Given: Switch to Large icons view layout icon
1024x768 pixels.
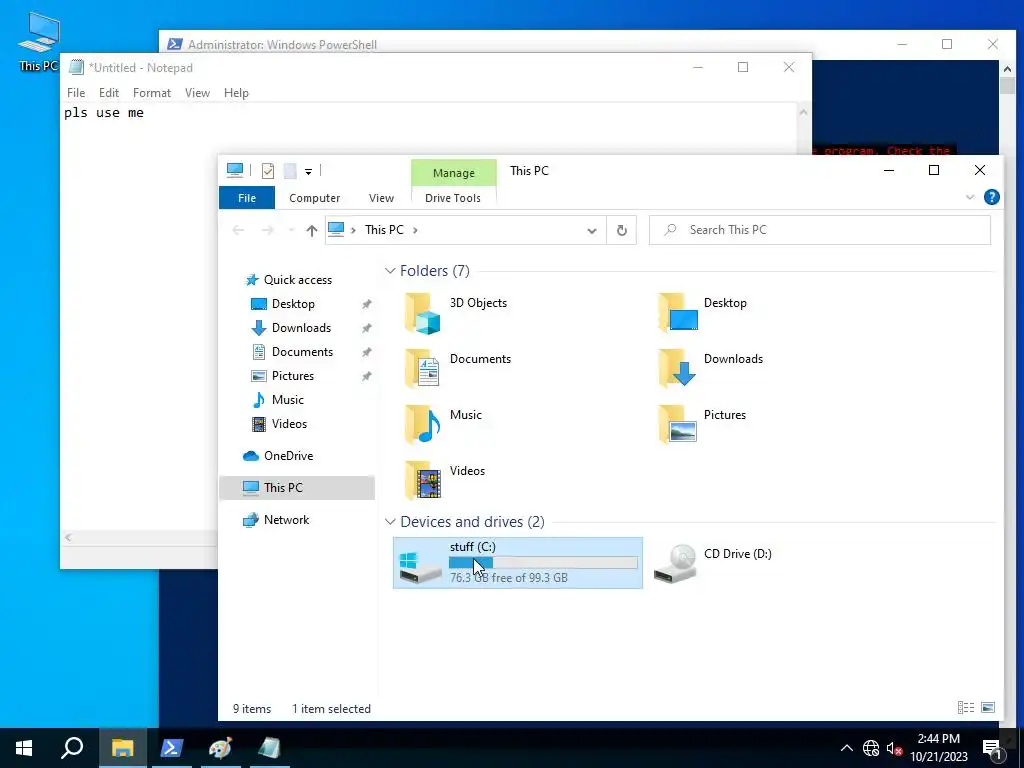Looking at the screenshot, I should tap(988, 707).
